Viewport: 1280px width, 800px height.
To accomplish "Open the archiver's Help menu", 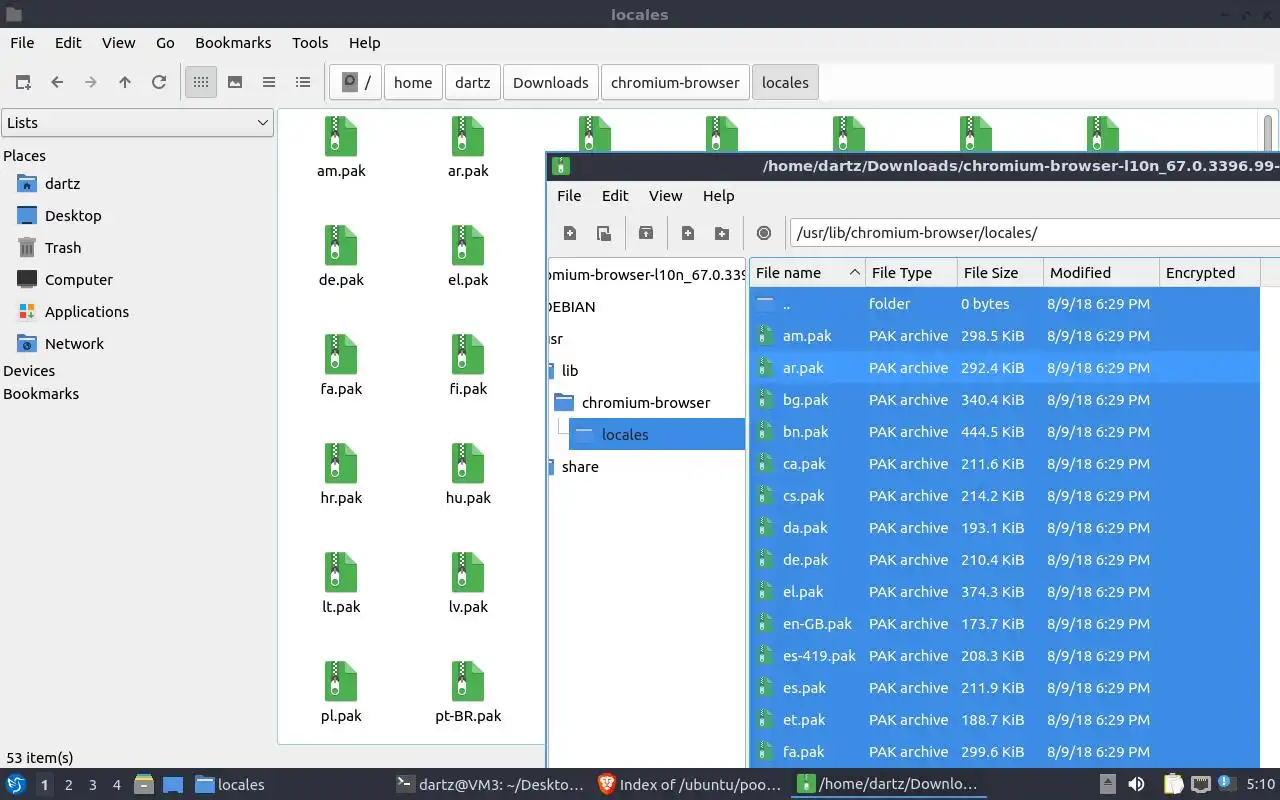I will click(718, 196).
